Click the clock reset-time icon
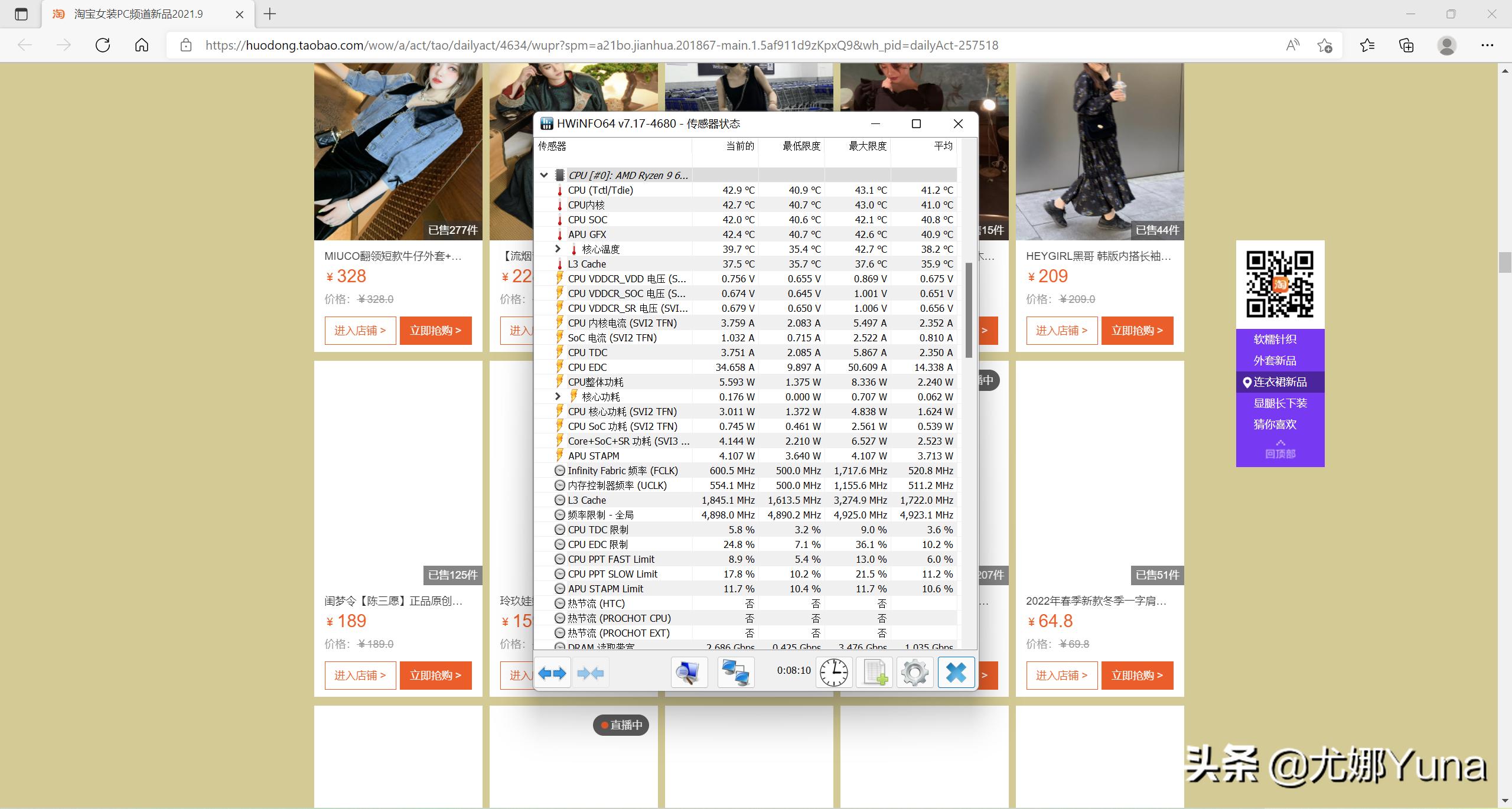 click(833, 673)
